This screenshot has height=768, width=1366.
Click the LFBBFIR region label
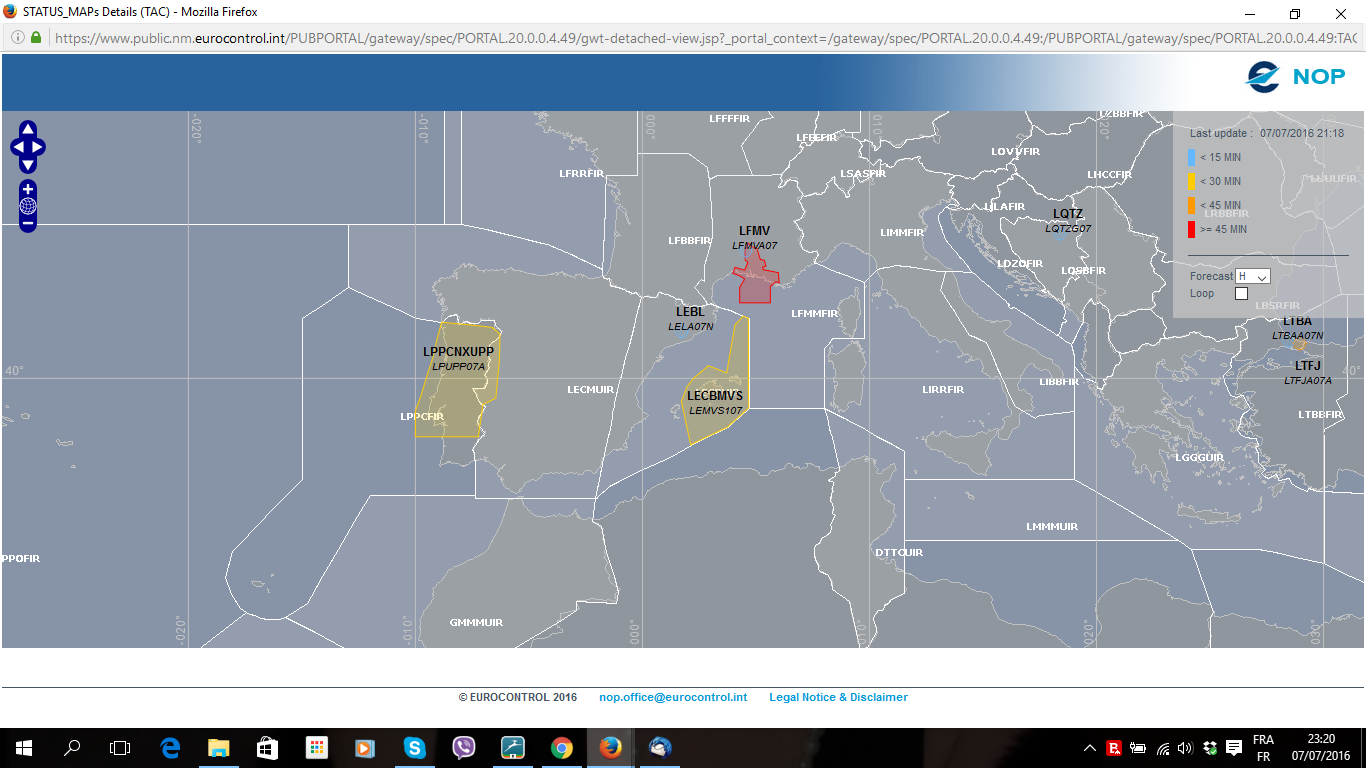coord(689,240)
